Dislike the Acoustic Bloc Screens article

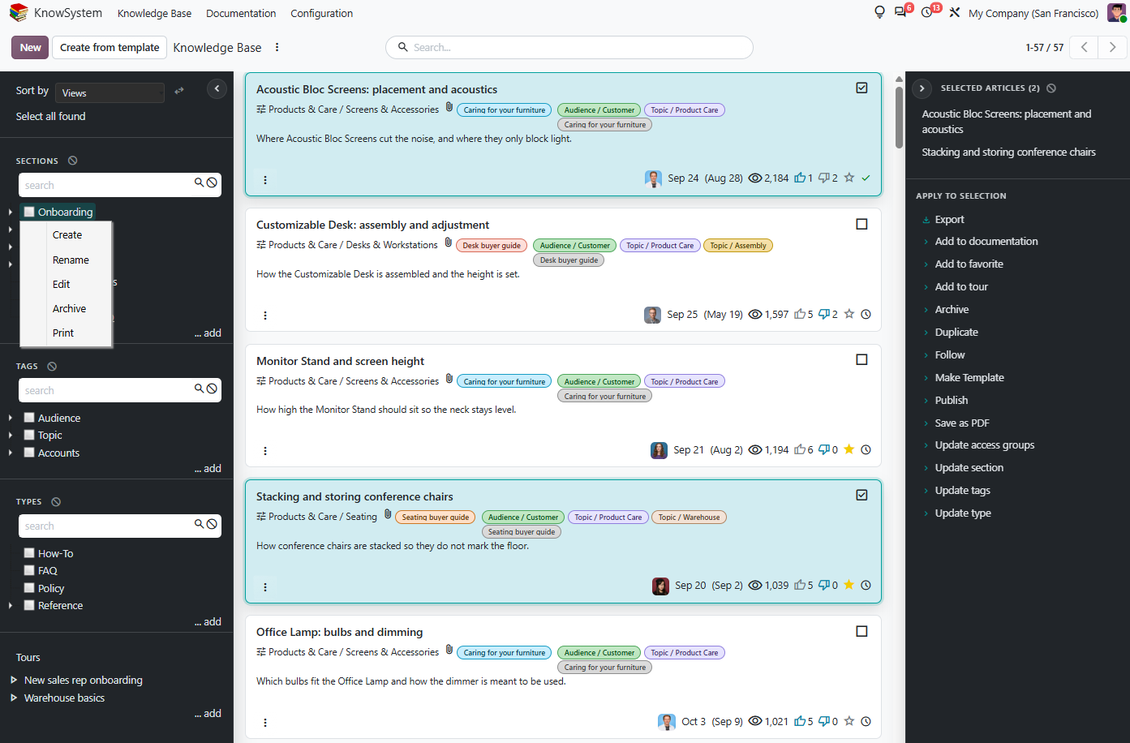pyautogui.click(x=824, y=178)
